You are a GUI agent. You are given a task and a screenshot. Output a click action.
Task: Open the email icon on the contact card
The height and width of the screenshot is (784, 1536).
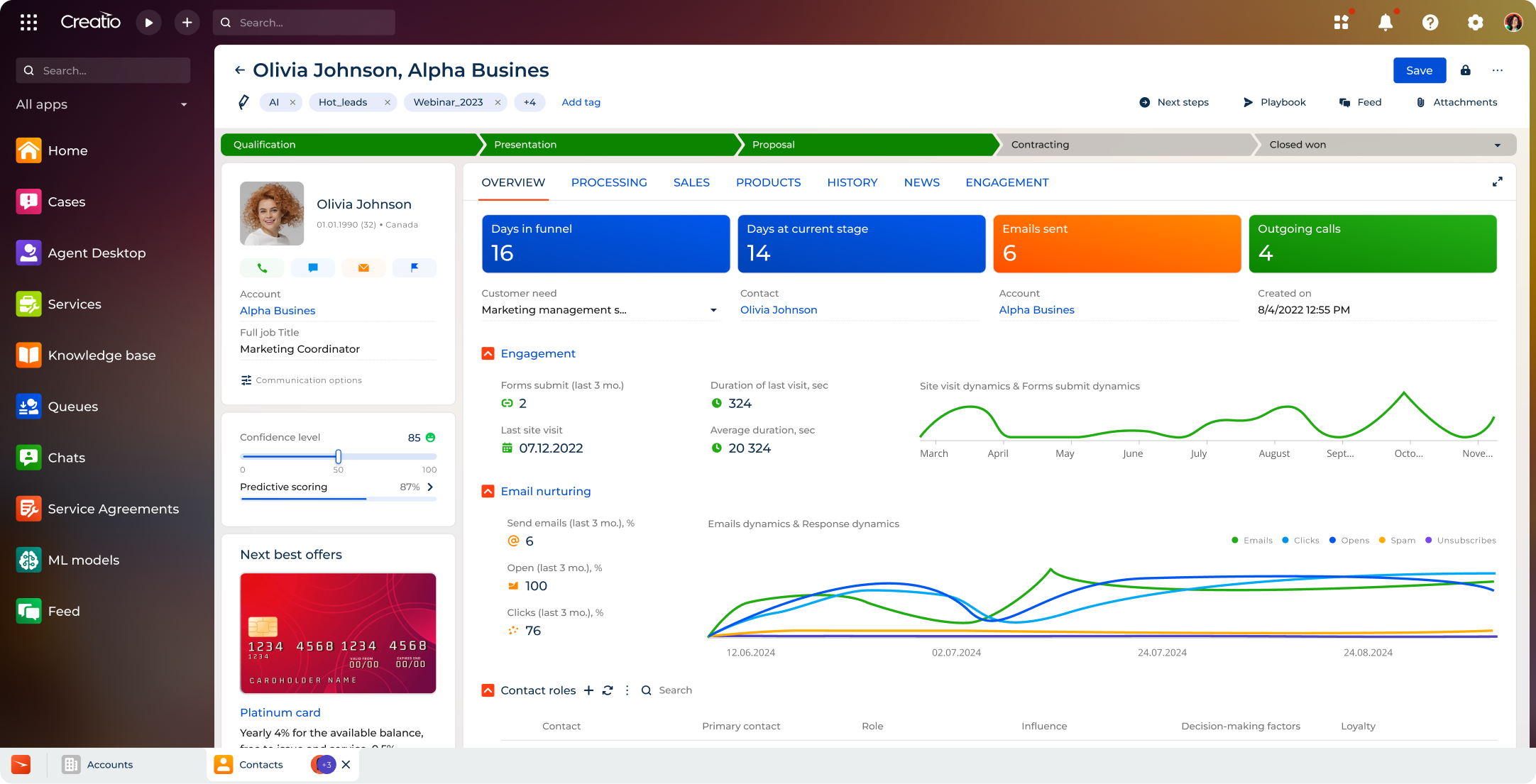click(x=363, y=267)
